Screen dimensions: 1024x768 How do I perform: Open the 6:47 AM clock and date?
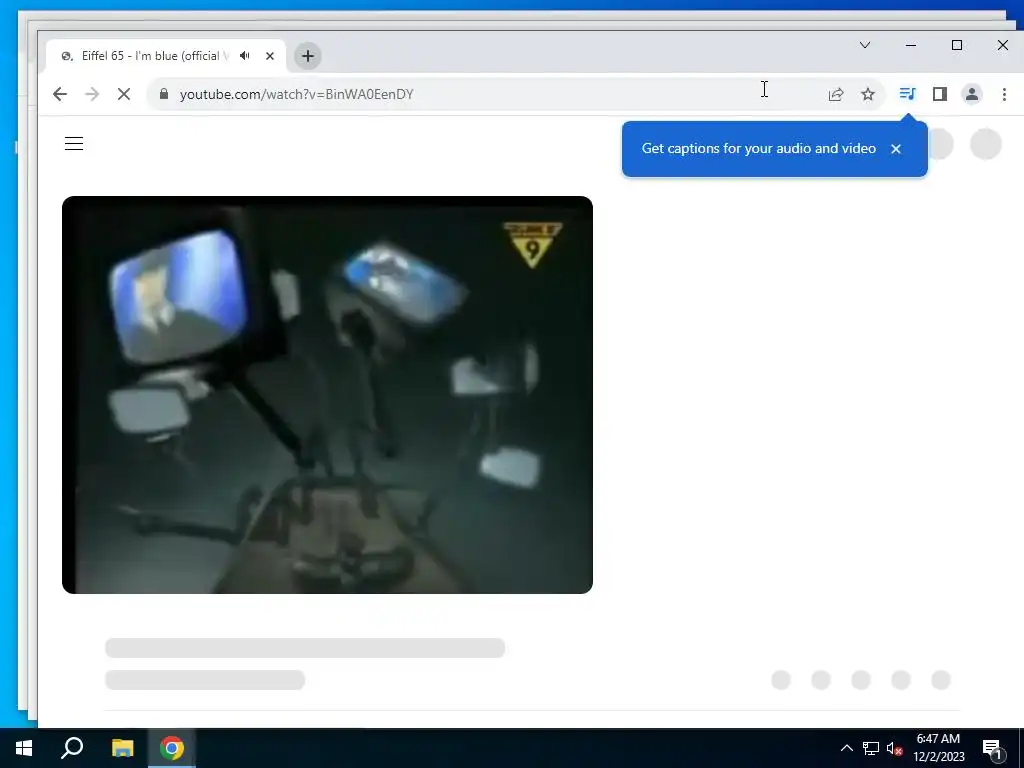click(x=938, y=748)
